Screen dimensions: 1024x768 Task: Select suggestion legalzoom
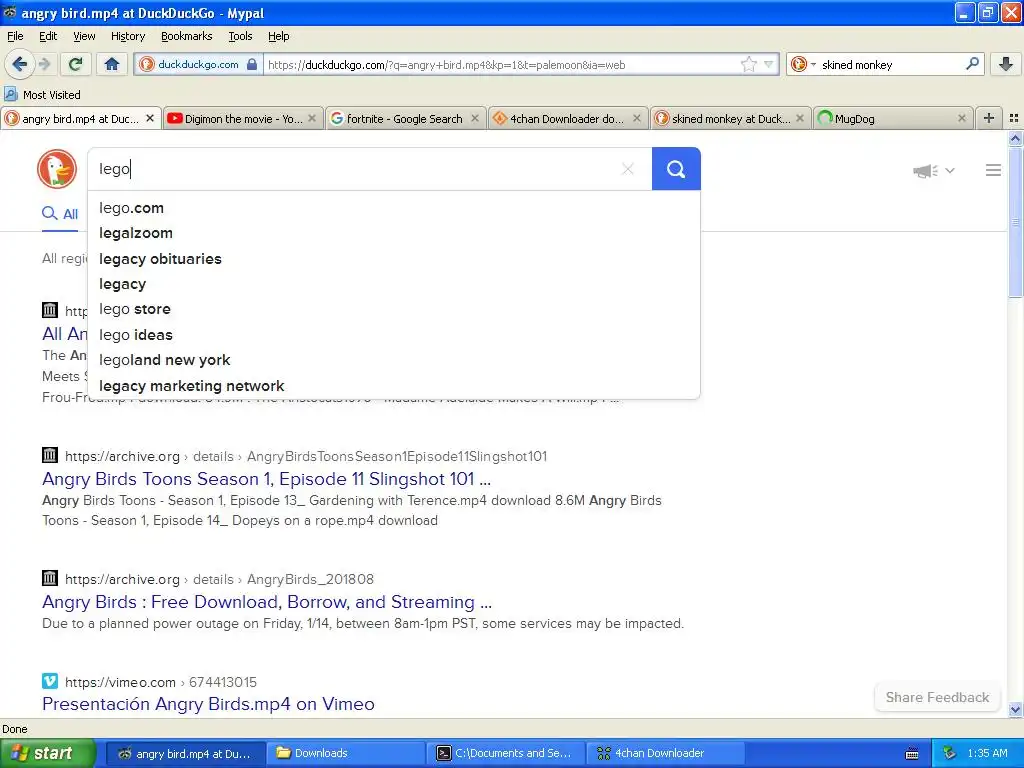point(394,233)
